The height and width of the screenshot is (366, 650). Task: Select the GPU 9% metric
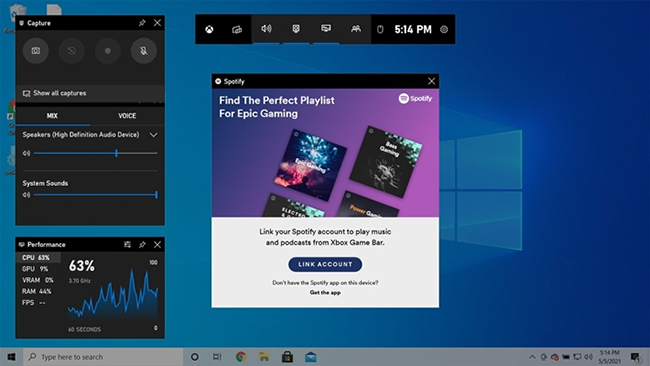point(38,269)
